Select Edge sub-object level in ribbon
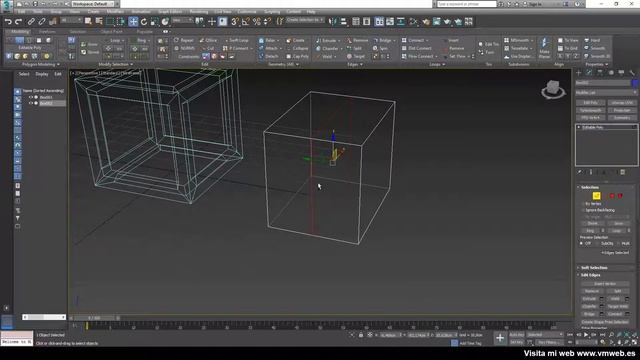The height and width of the screenshot is (360, 640). click(x=20, y=40)
